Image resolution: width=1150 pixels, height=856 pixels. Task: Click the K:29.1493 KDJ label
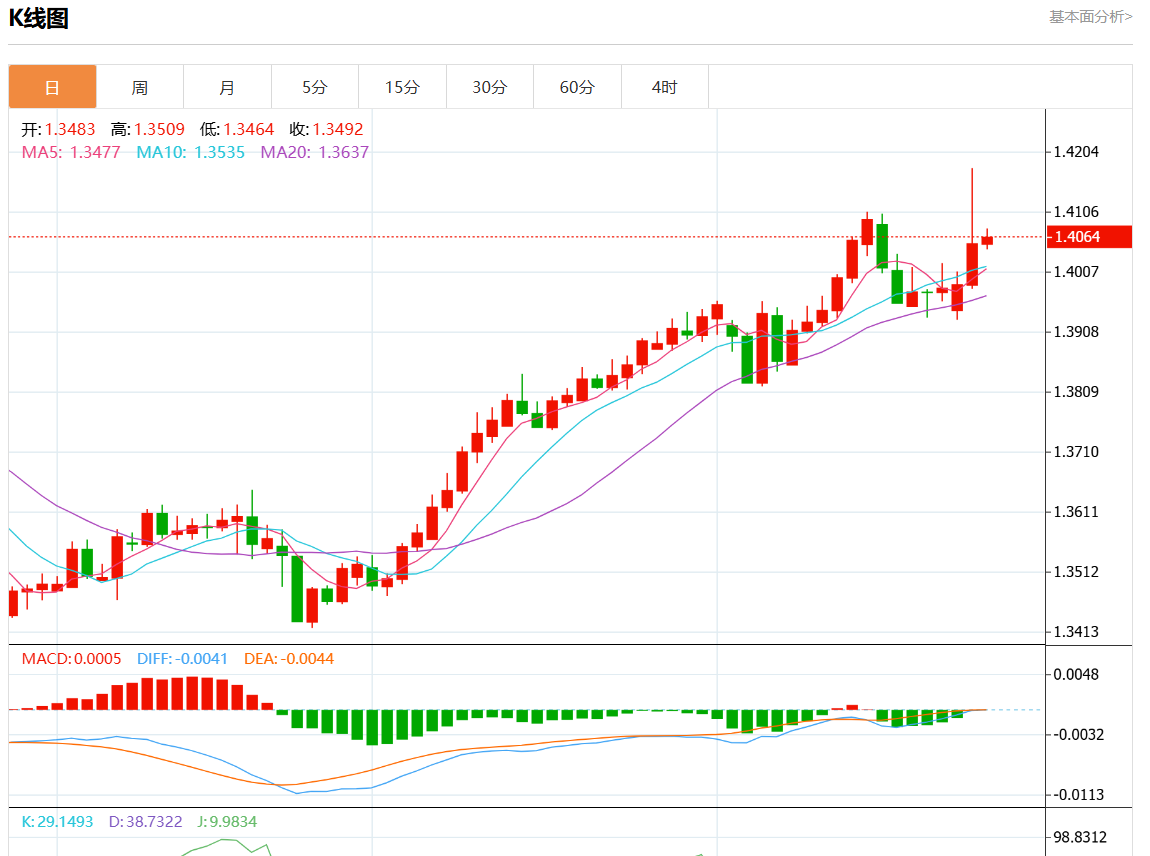(57, 822)
